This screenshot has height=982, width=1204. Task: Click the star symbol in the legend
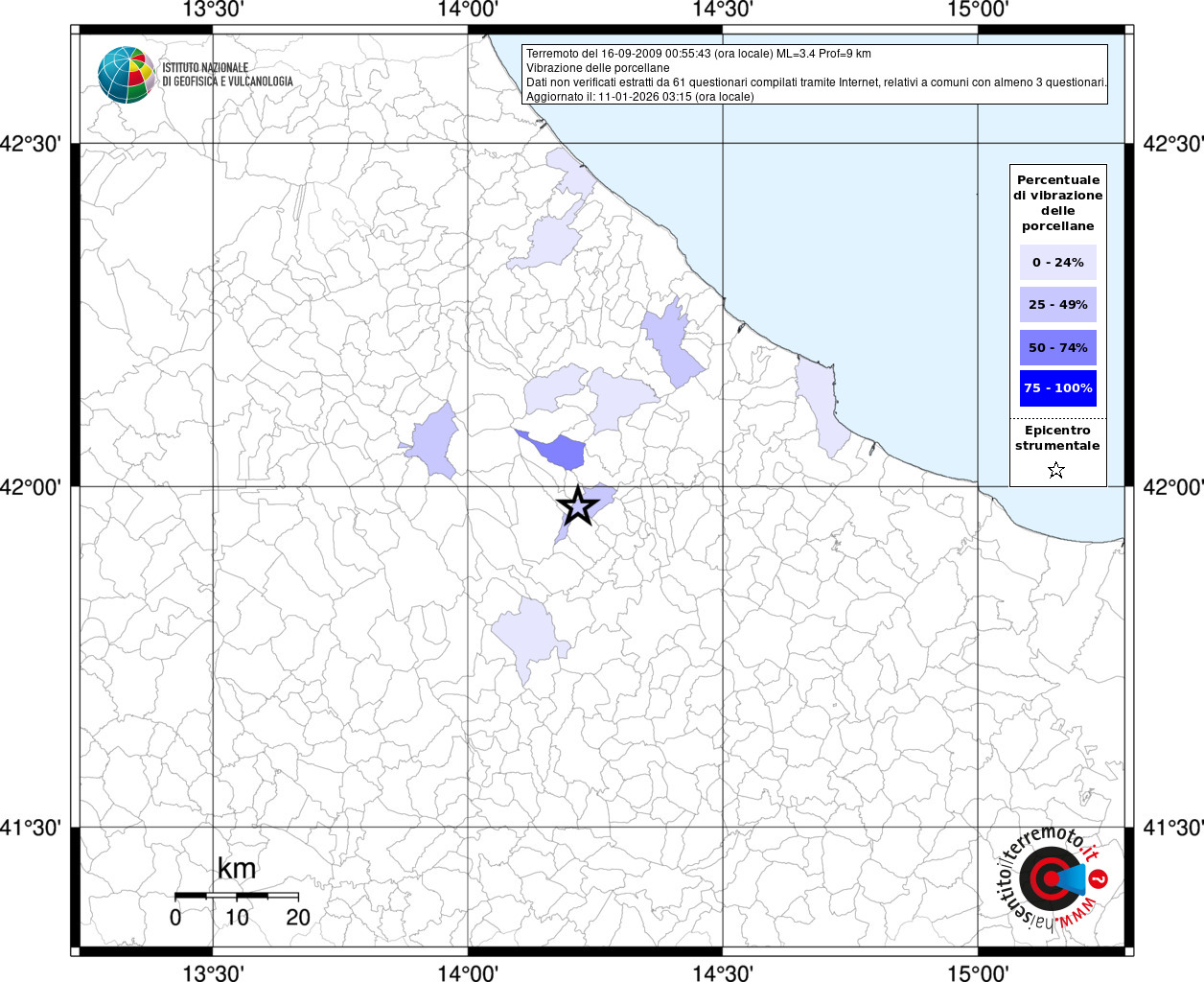click(x=1056, y=470)
